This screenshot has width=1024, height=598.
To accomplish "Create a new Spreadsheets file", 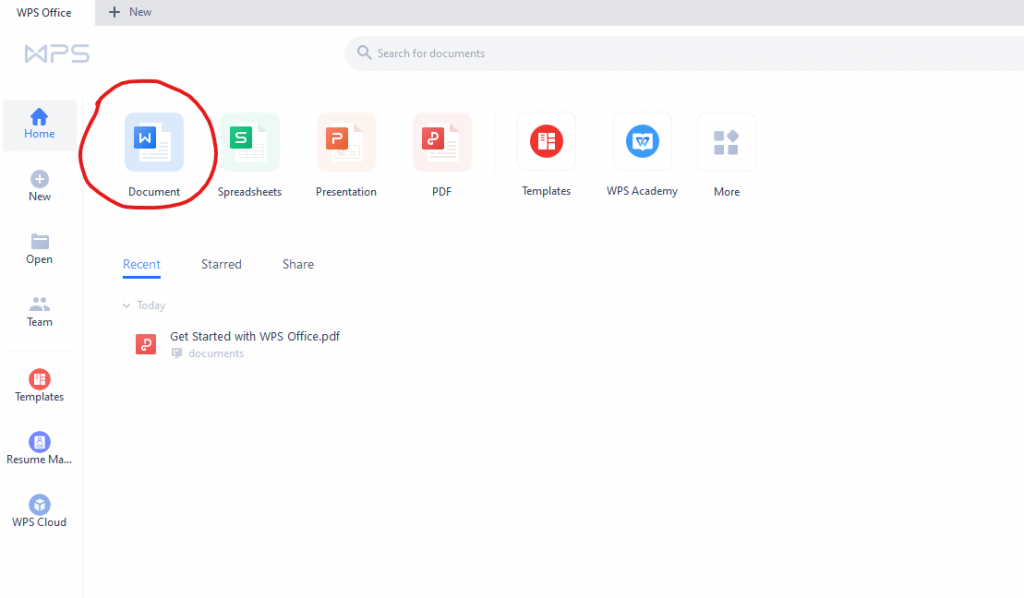I will coord(250,142).
